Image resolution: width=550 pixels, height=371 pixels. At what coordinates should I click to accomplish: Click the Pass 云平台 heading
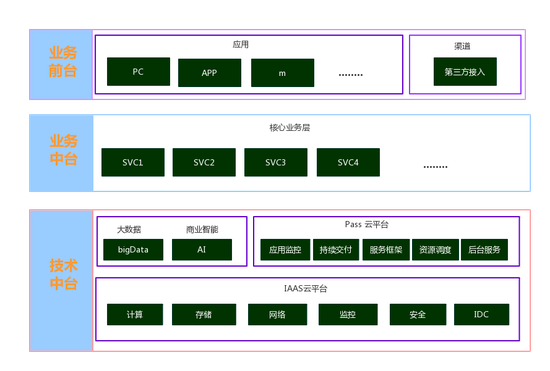point(367,224)
